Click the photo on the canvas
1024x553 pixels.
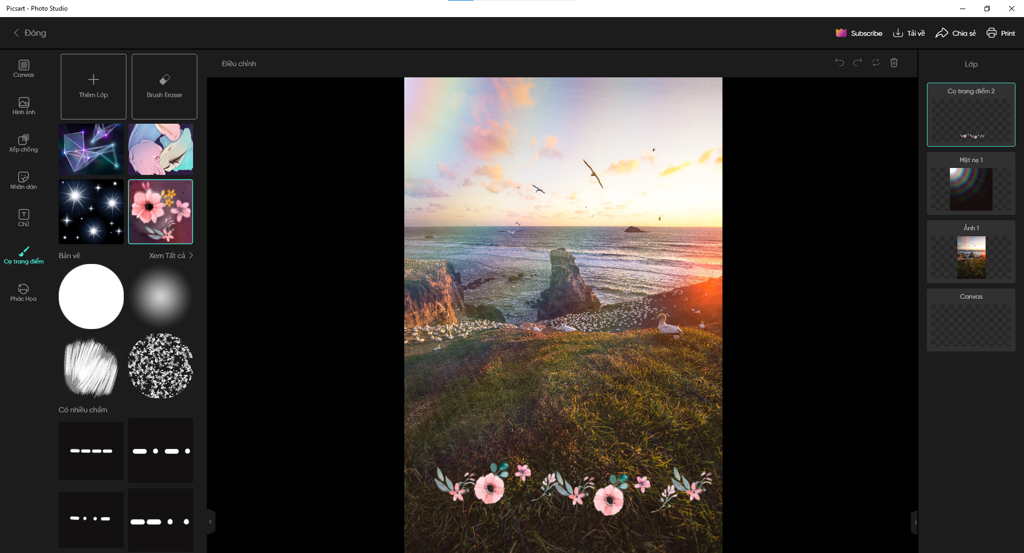[563, 315]
